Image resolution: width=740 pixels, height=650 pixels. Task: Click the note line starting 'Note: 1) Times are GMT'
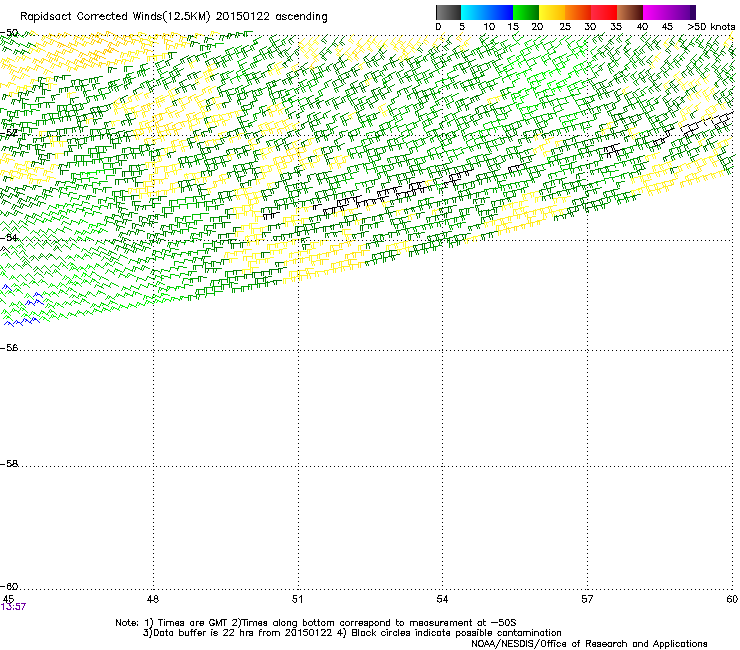coord(316,623)
